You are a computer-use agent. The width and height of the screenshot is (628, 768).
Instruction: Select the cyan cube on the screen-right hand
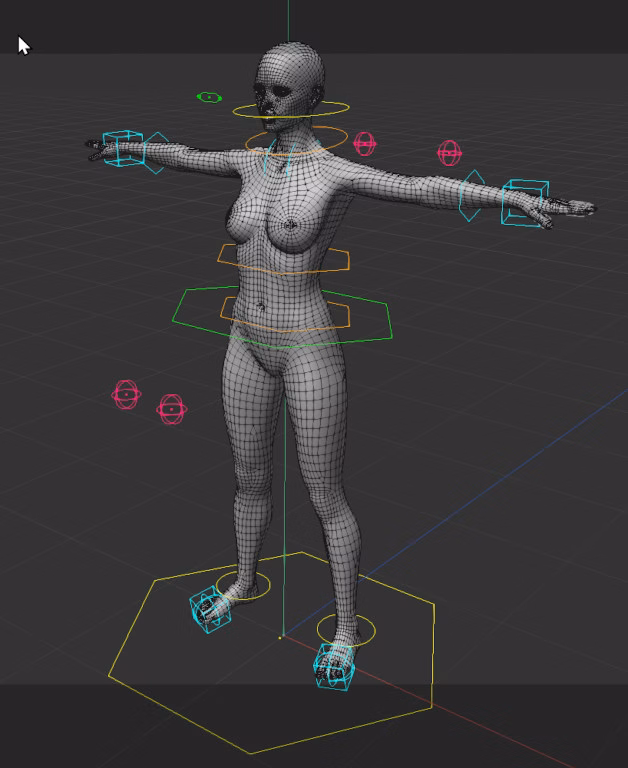click(x=525, y=203)
